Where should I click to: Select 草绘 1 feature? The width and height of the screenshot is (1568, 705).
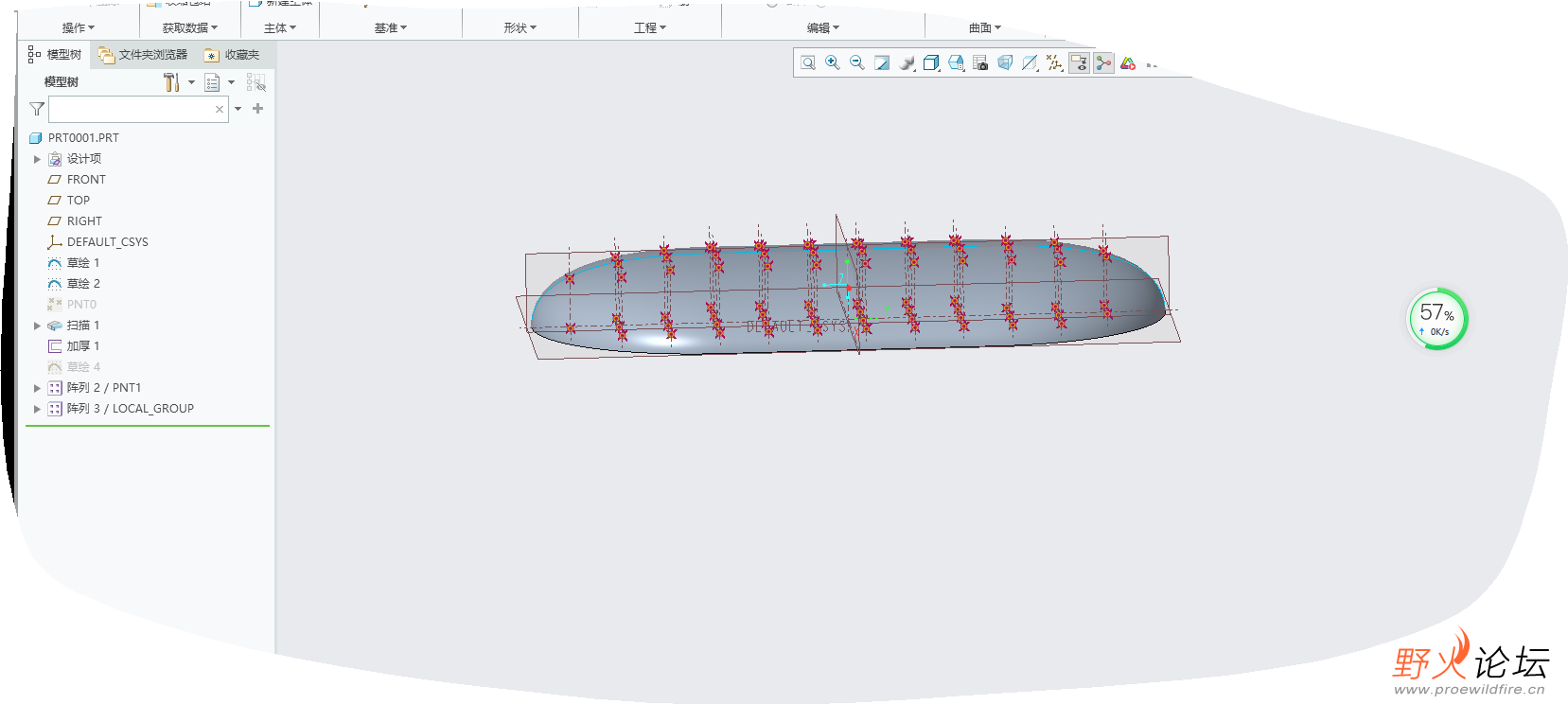click(x=74, y=263)
